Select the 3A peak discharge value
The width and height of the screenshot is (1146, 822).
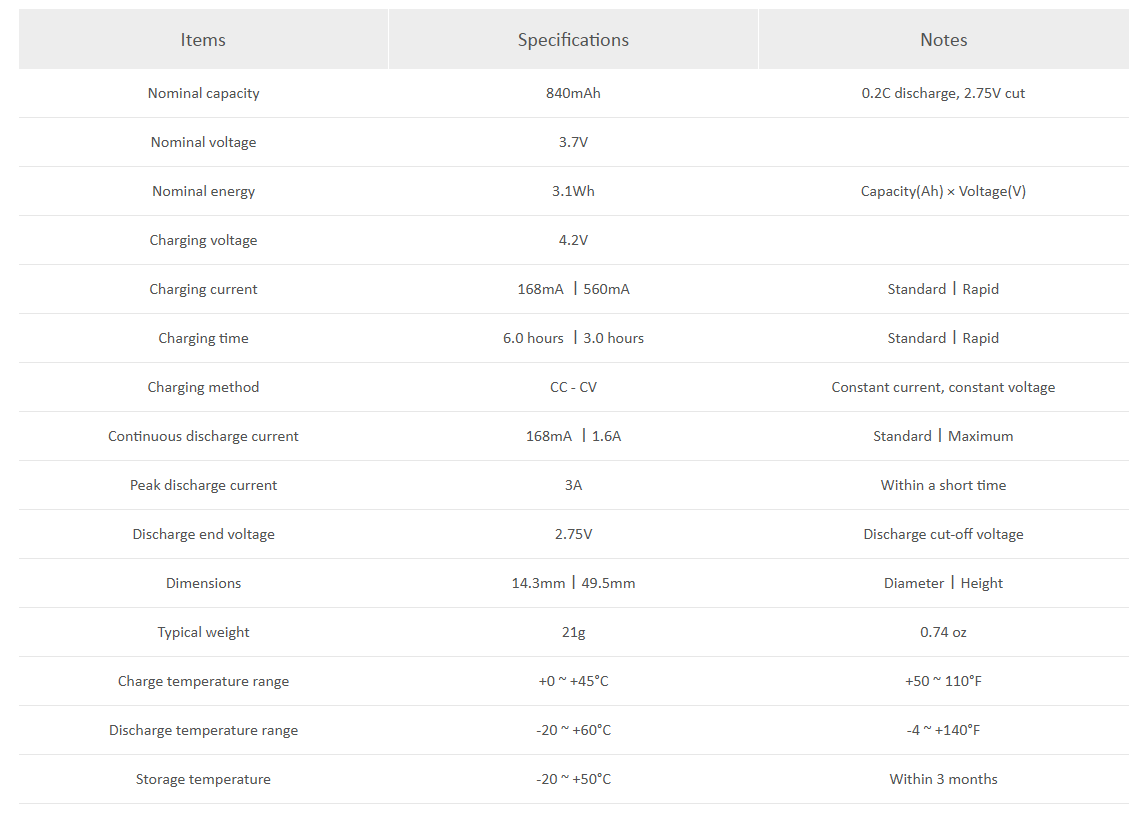pos(573,485)
